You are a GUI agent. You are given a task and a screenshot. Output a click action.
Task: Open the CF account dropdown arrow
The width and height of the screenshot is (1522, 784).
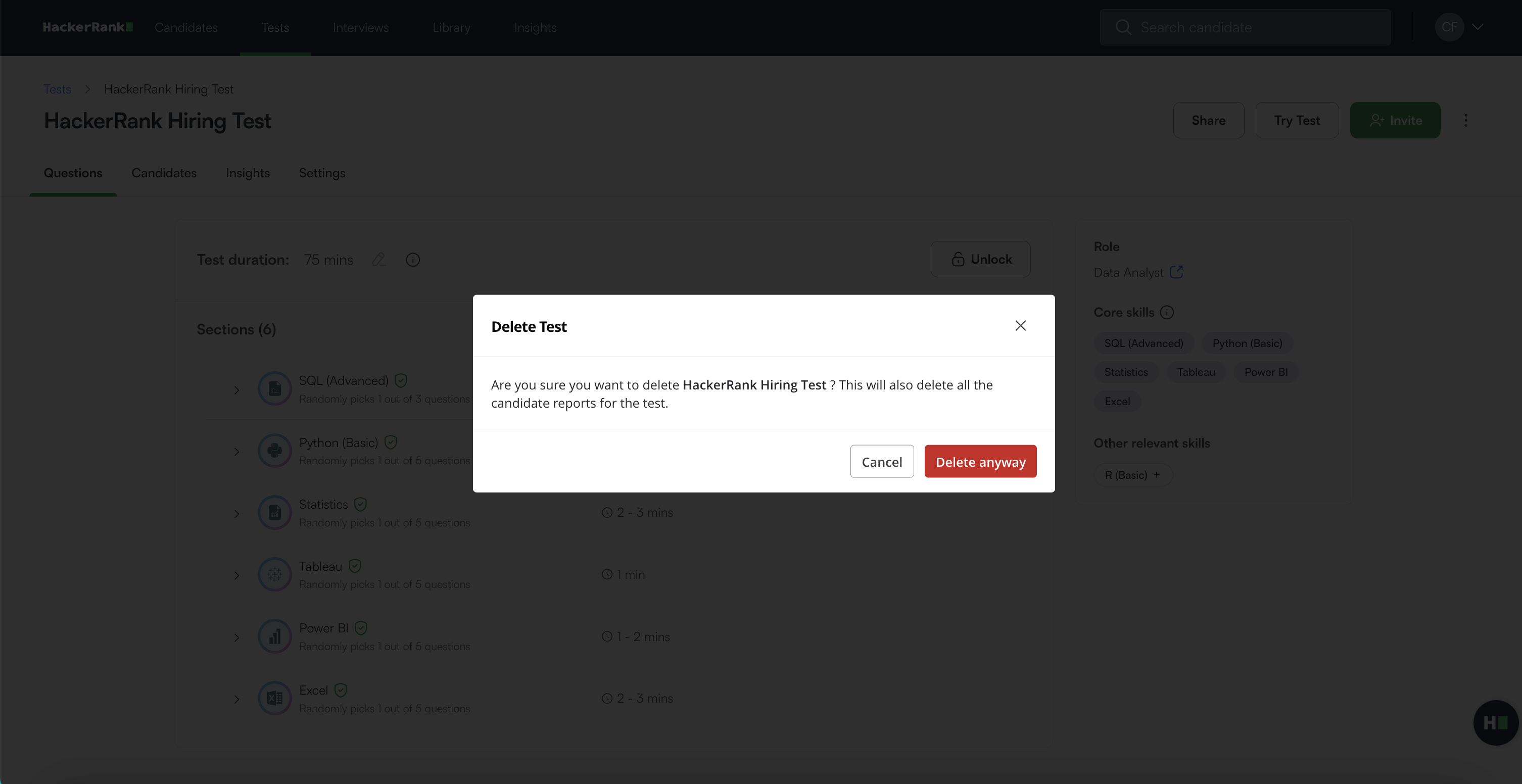[1478, 27]
